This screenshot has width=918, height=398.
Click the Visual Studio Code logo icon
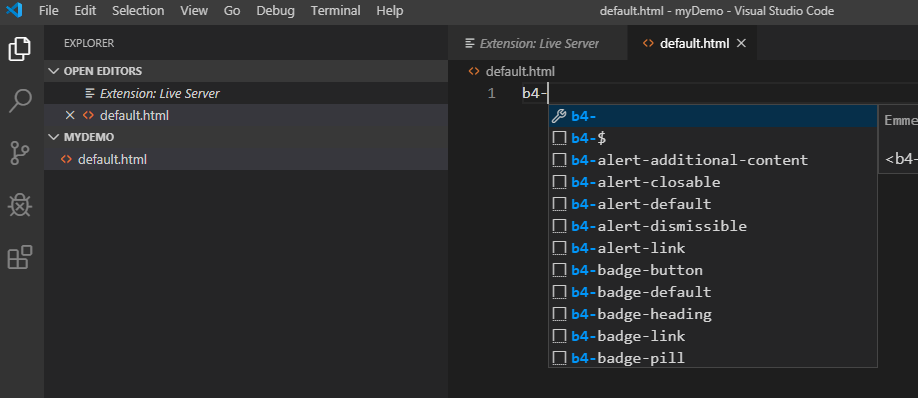point(14,11)
